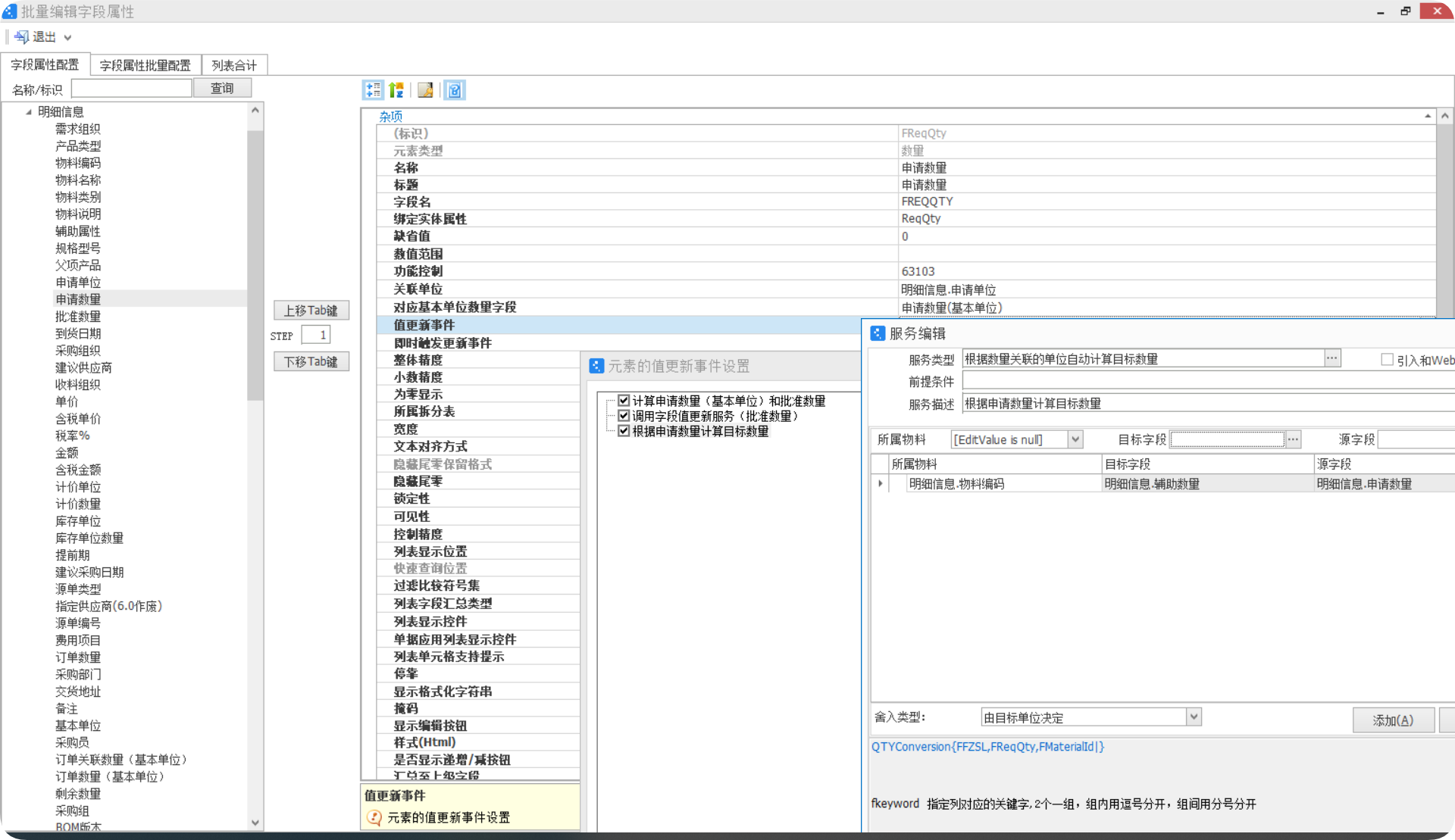The image size is (1455, 840).
Task: Click the STEP value input field
Action: point(315,335)
